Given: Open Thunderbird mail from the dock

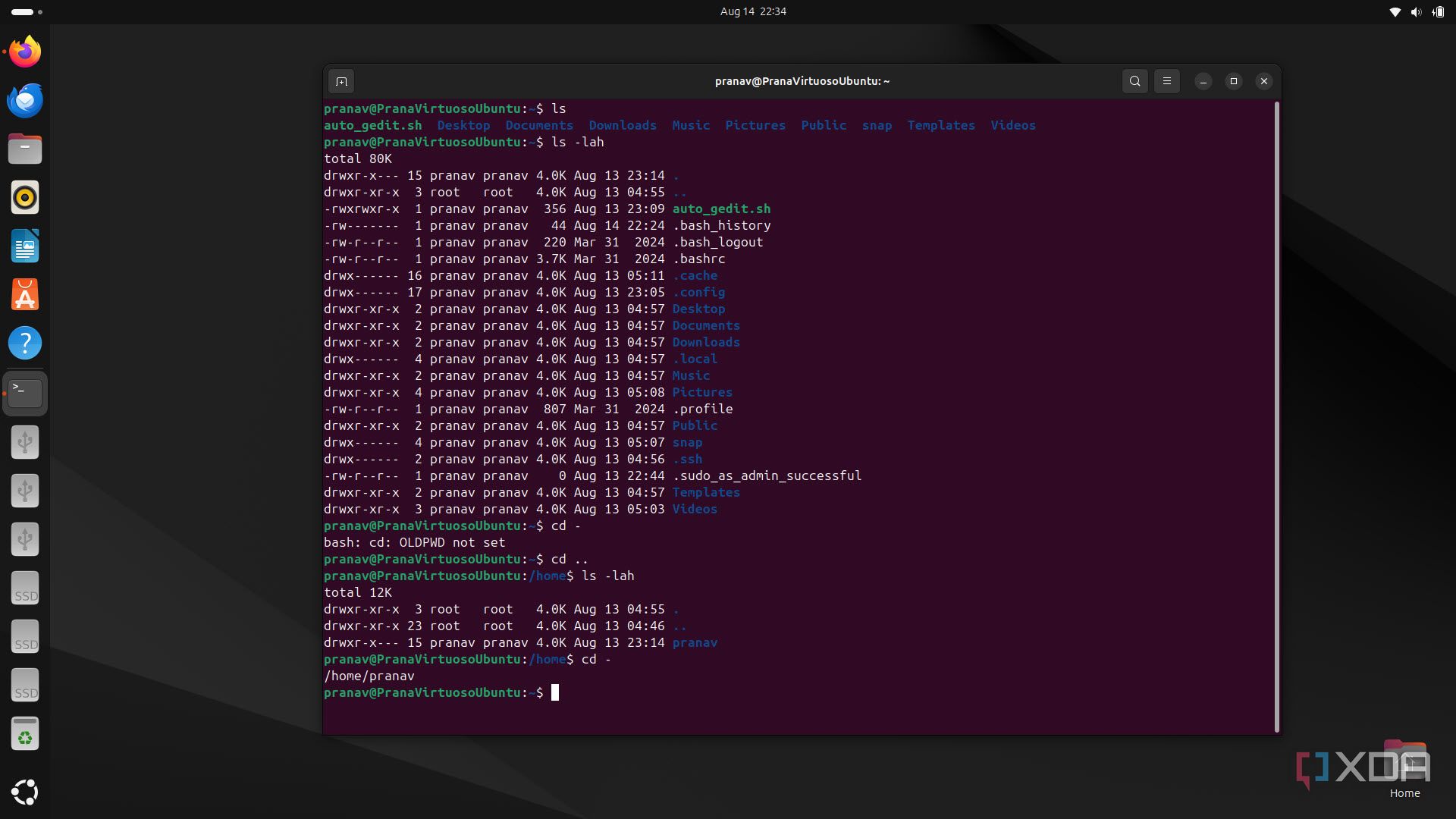Looking at the screenshot, I should [25, 100].
